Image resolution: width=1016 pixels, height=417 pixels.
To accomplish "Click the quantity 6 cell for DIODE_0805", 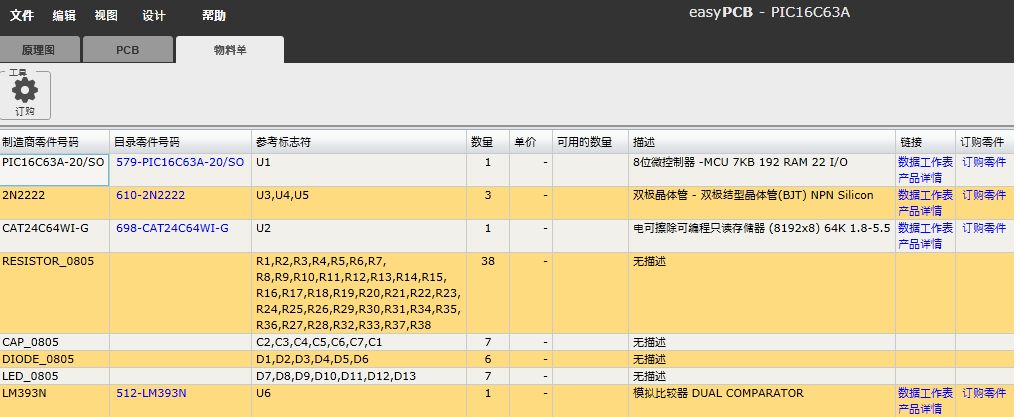I will click(488, 359).
